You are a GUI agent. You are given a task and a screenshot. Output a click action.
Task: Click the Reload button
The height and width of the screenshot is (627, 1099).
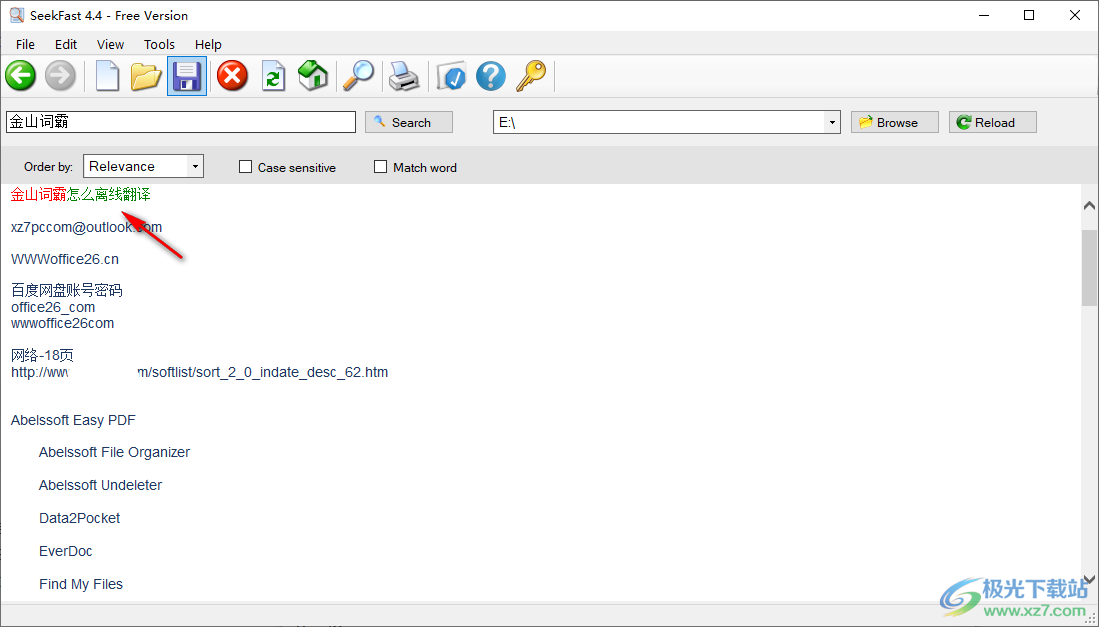point(992,122)
